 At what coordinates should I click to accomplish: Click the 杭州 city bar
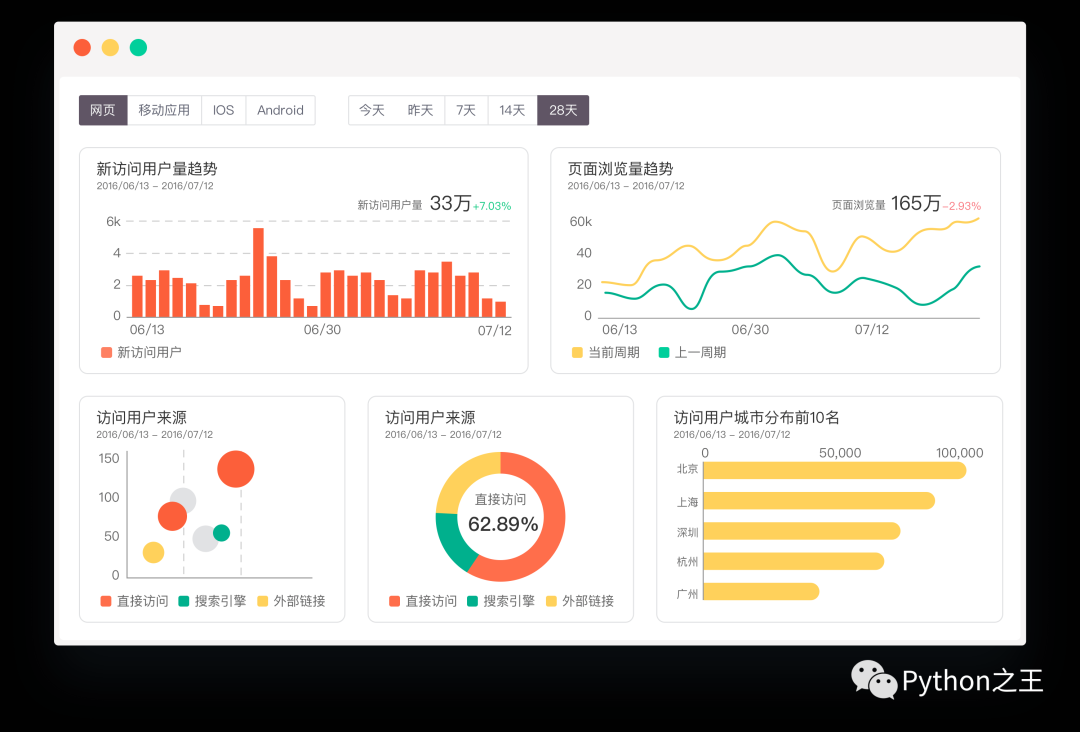coord(793,561)
